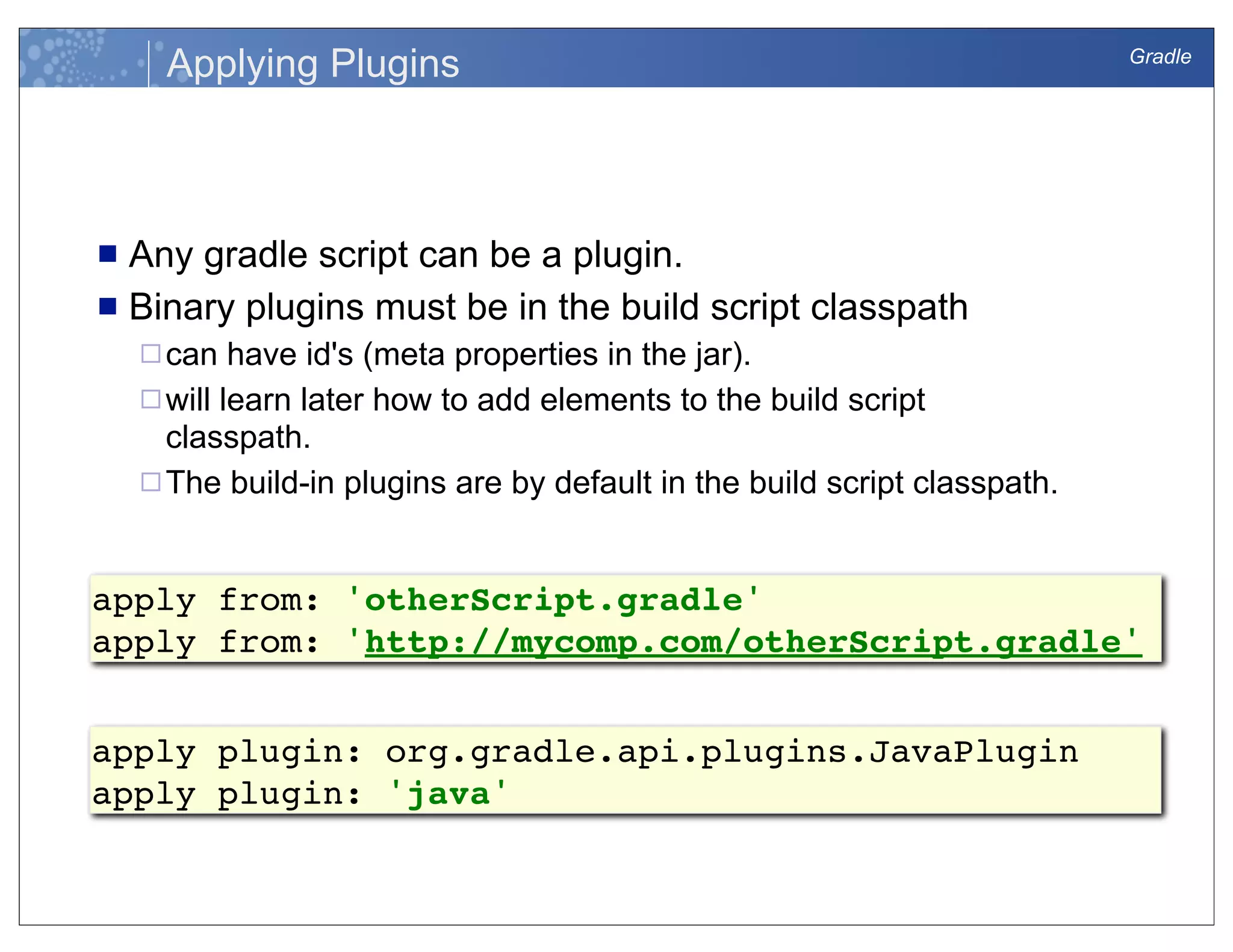
Task: Click code line 'apply plugin: org.gradle.api.plugins.JavaPlugin'
Action: coord(585,752)
